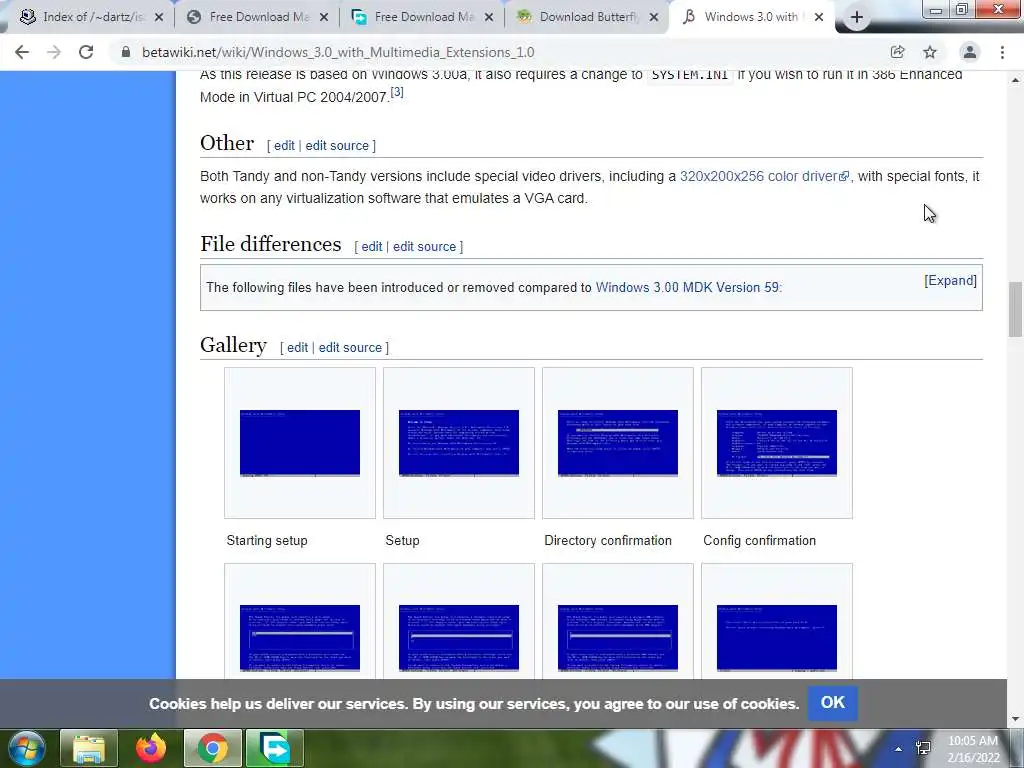Switch to first 'Free Download Ma' tab
Image resolution: width=1024 pixels, height=768 pixels.
click(x=257, y=17)
